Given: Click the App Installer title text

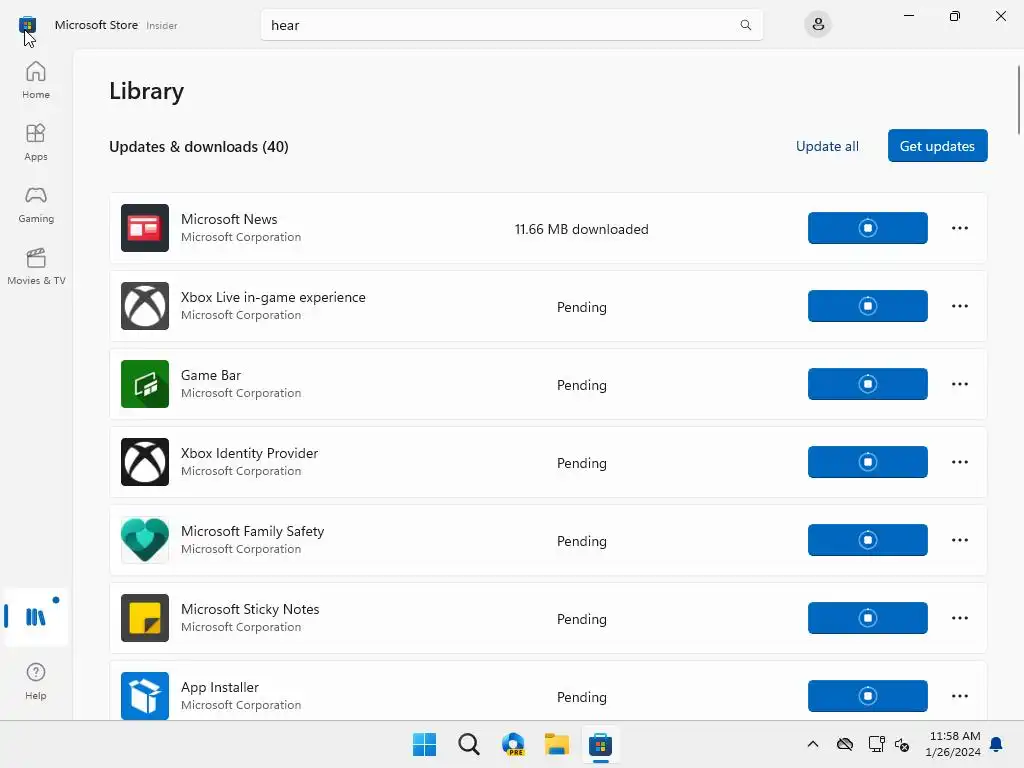Looking at the screenshot, I should (220, 687).
